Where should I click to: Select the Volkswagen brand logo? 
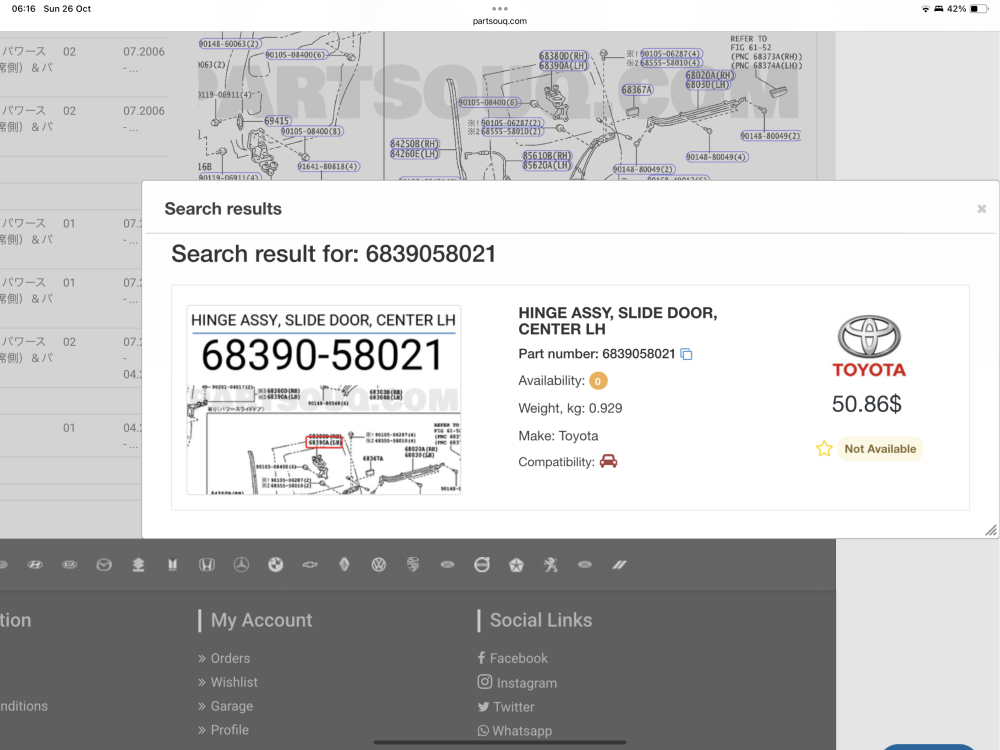(x=379, y=564)
